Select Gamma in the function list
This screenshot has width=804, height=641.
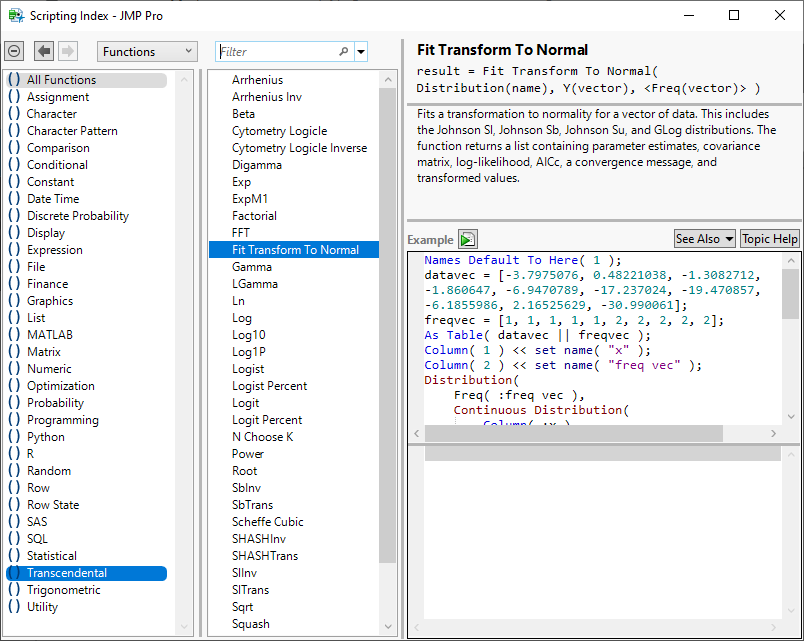252,267
